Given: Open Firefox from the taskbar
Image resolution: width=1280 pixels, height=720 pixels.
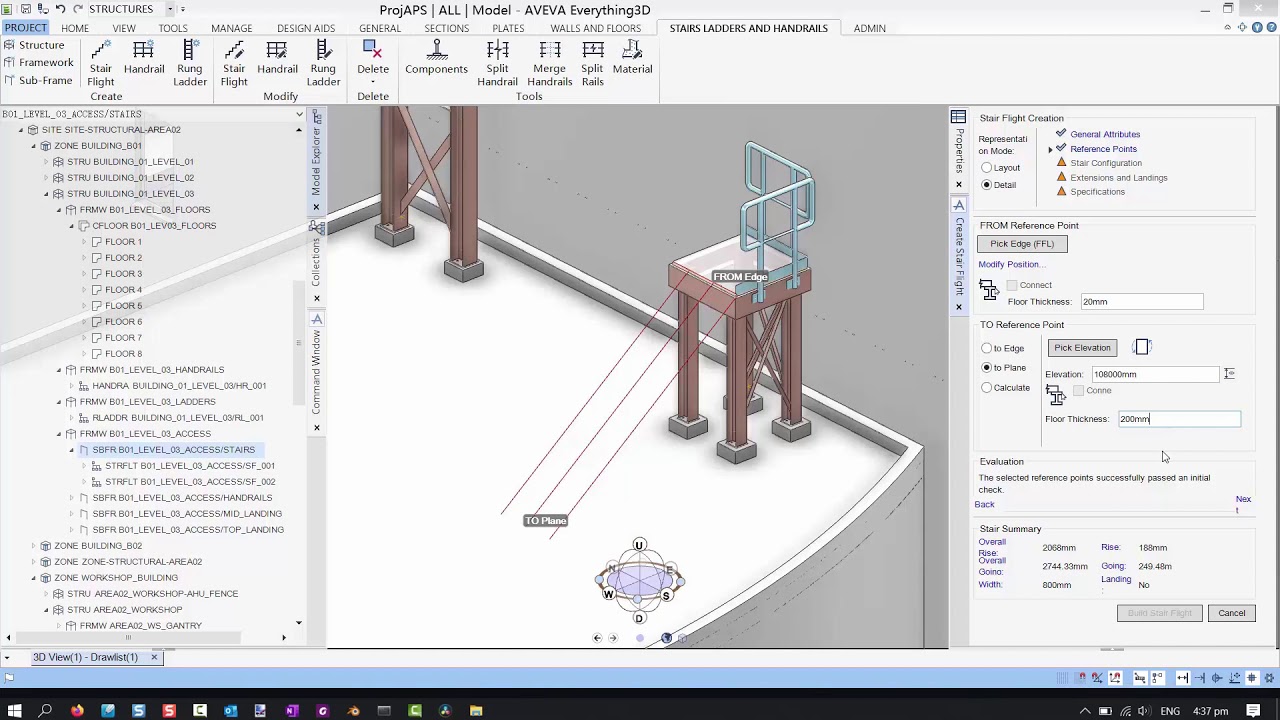Looking at the screenshot, I should click(x=77, y=711).
